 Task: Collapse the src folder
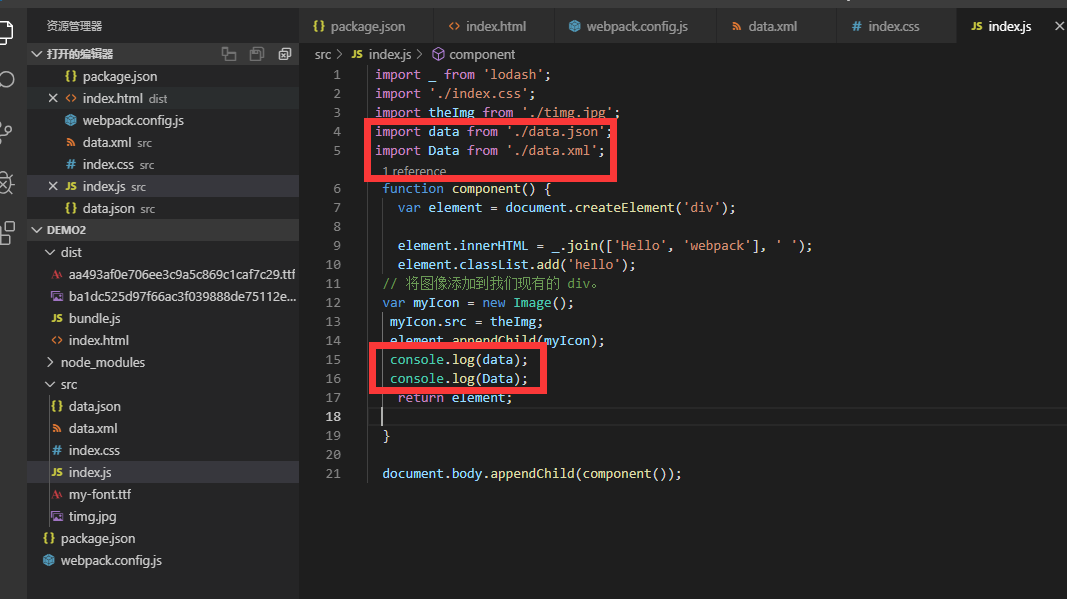click(x=50, y=384)
